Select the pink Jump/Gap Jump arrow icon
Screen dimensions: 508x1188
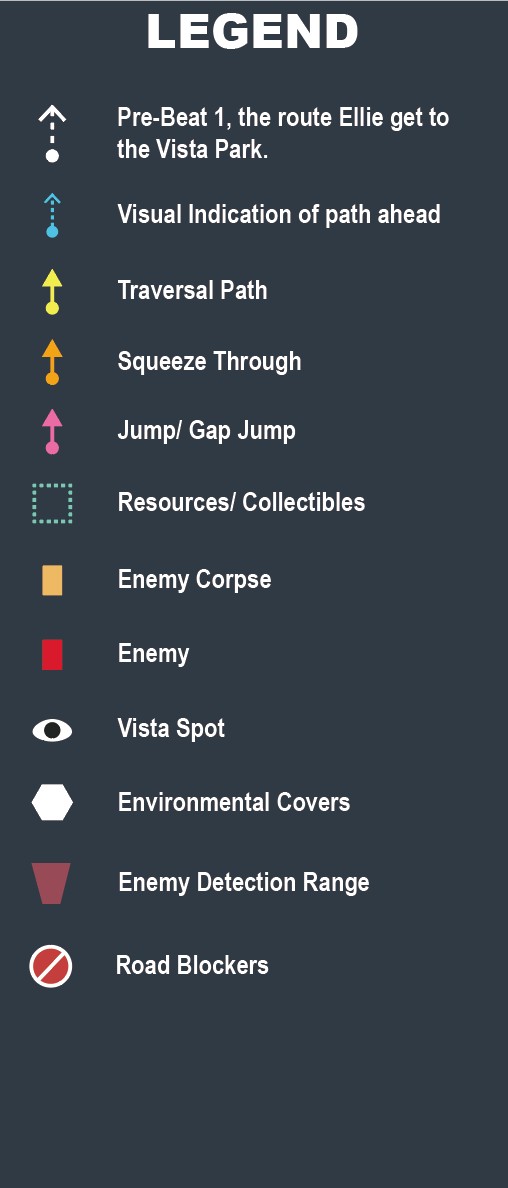click(52, 432)
